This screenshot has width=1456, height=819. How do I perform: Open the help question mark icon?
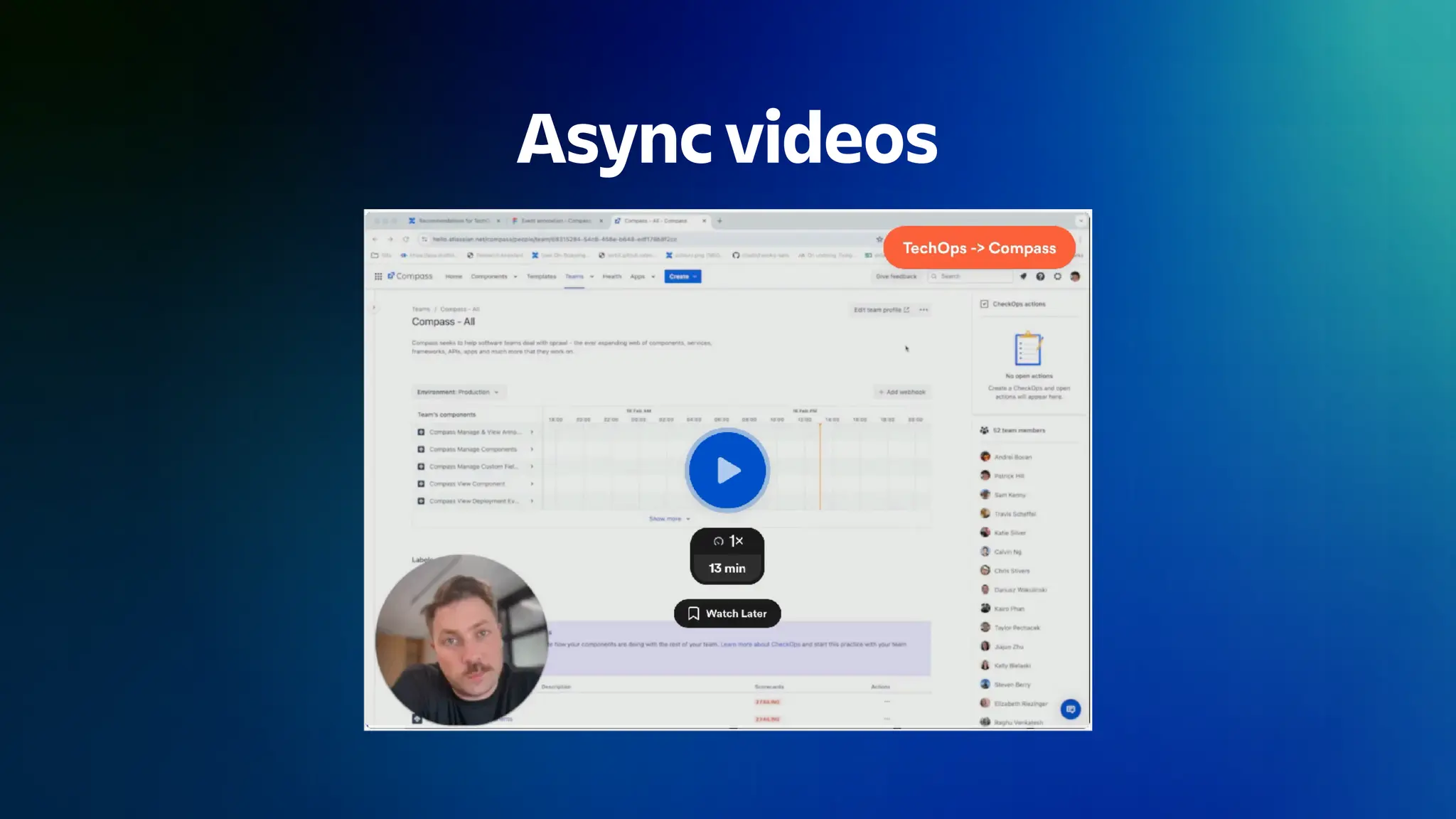(1040, 277)
